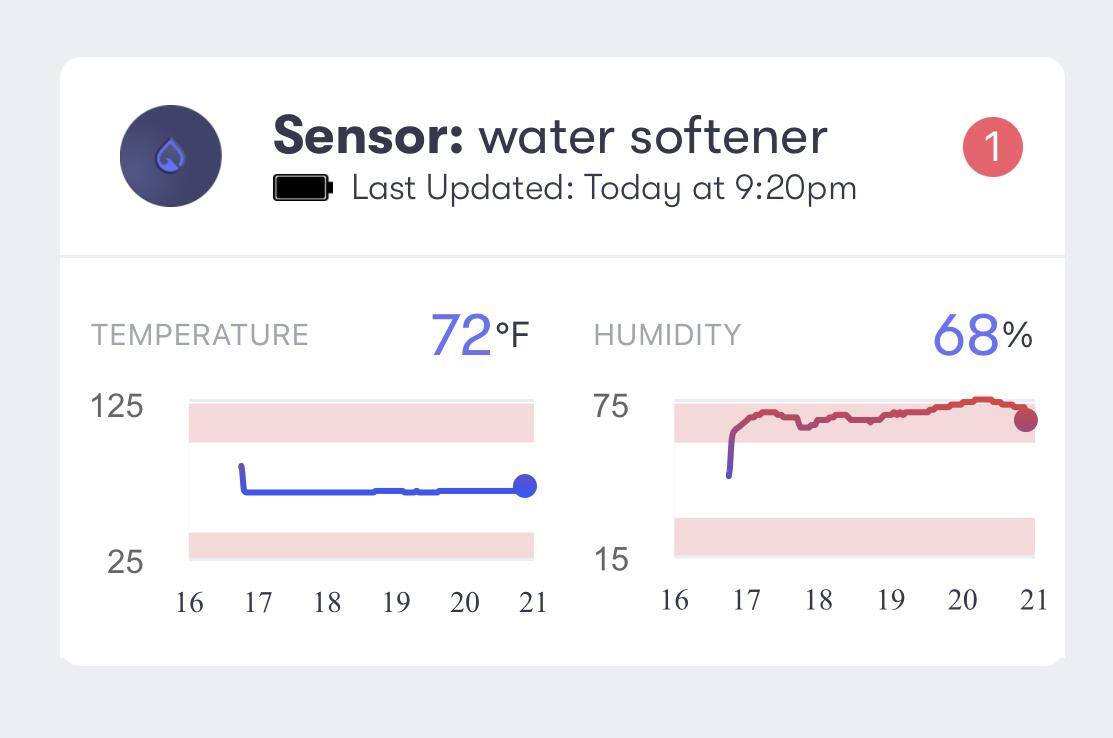This screenshot has width=1113, height=738.
Task: Click the 68% humidity reading
Action: [981, 335]
